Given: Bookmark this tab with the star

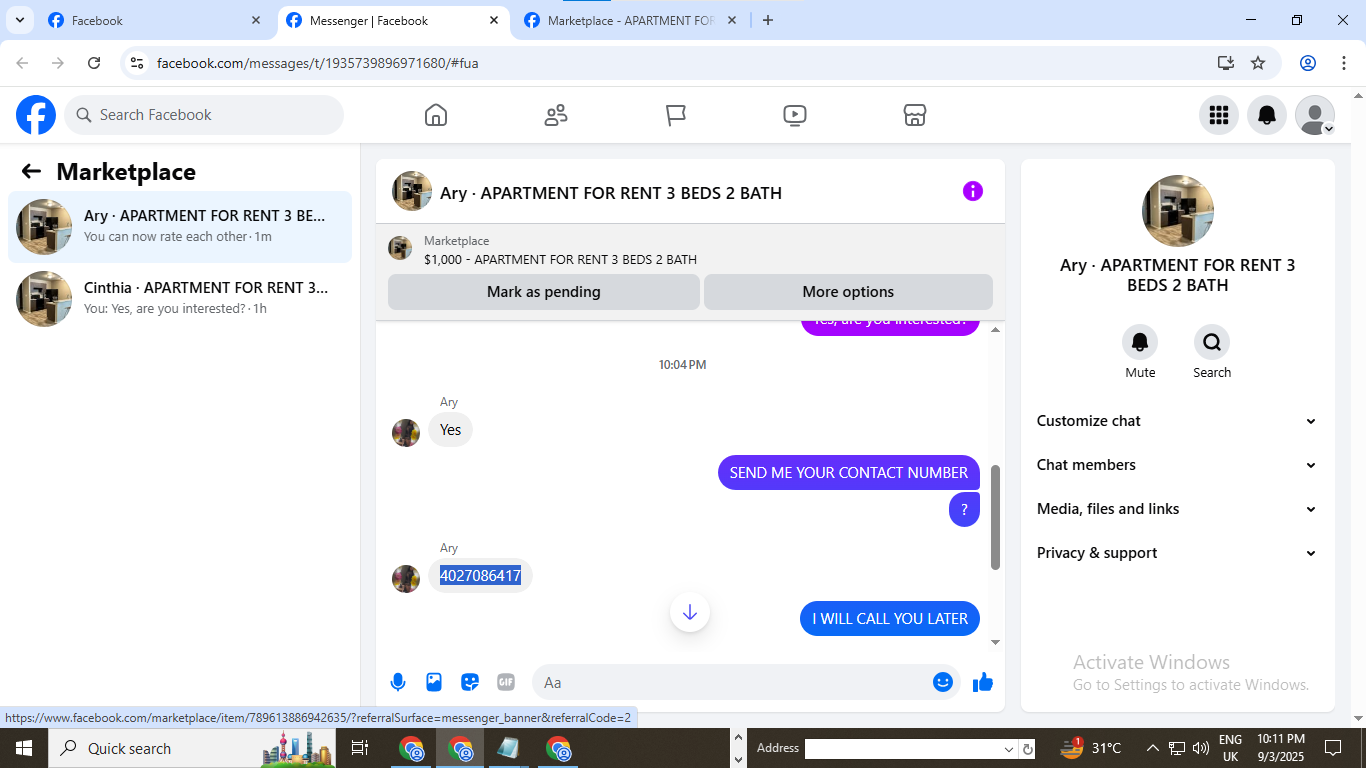Looking at the screenshot, I should click(x=1258, y=63).
